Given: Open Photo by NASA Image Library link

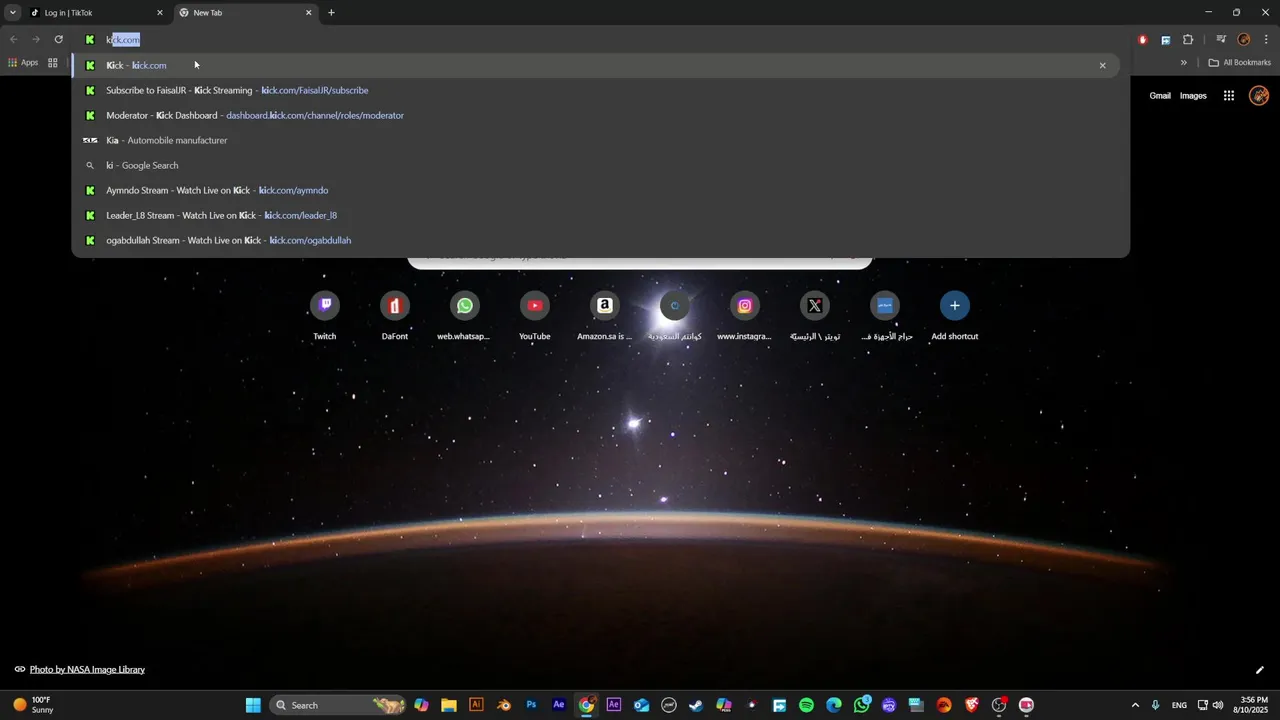Looking at the screenshot, I should click(87, 669).
